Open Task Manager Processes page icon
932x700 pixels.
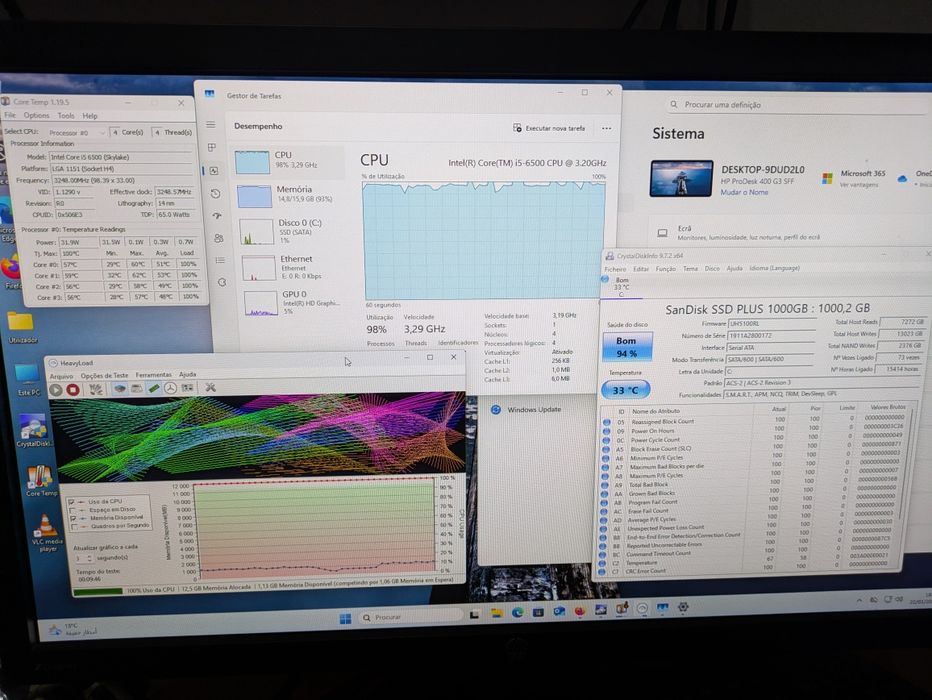click(x=212, y=147)
